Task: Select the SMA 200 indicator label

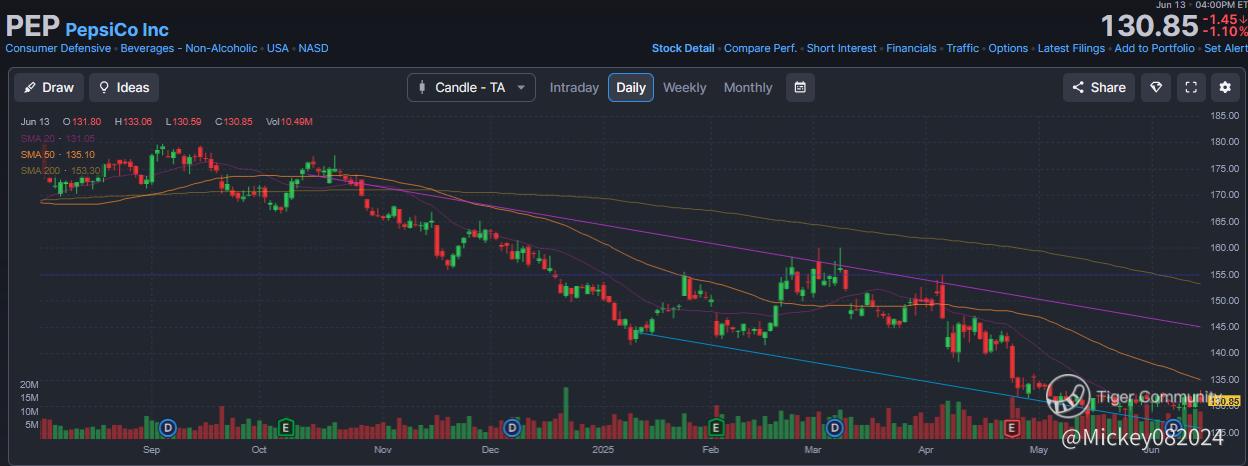Action: pyautogui.click(x=60, y=171)
